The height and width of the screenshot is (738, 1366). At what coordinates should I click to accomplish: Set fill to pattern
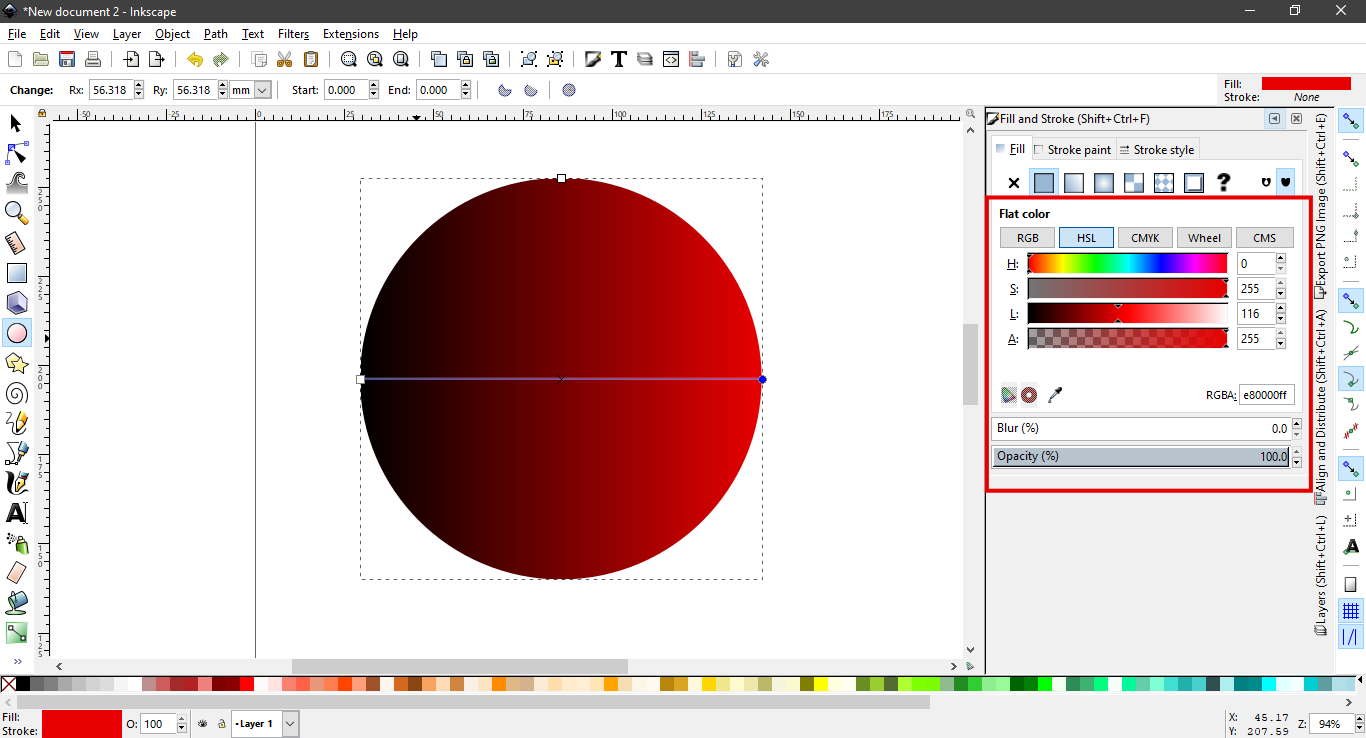pos(1133,182)
